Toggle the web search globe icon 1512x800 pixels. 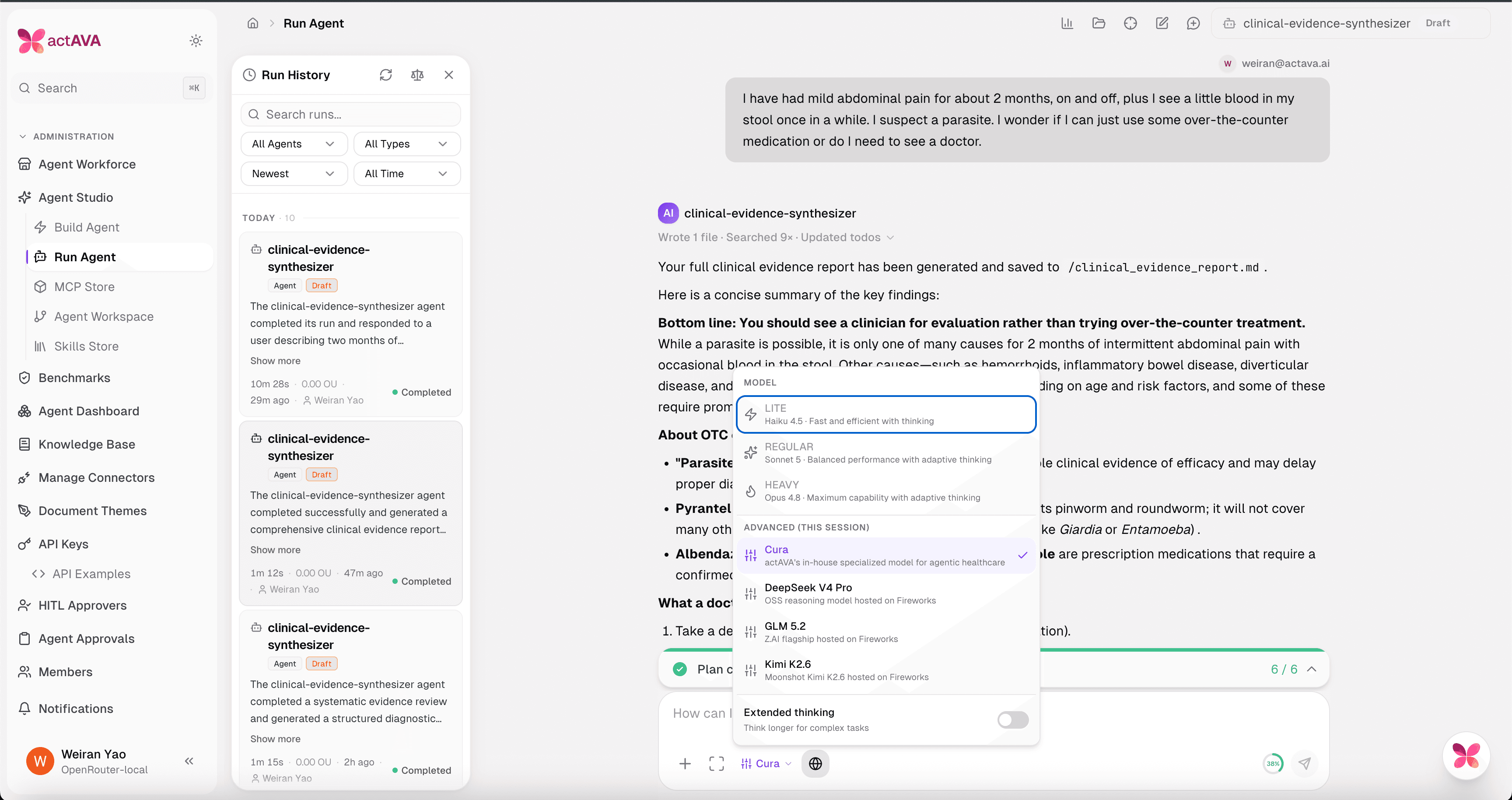click(815, 764)
